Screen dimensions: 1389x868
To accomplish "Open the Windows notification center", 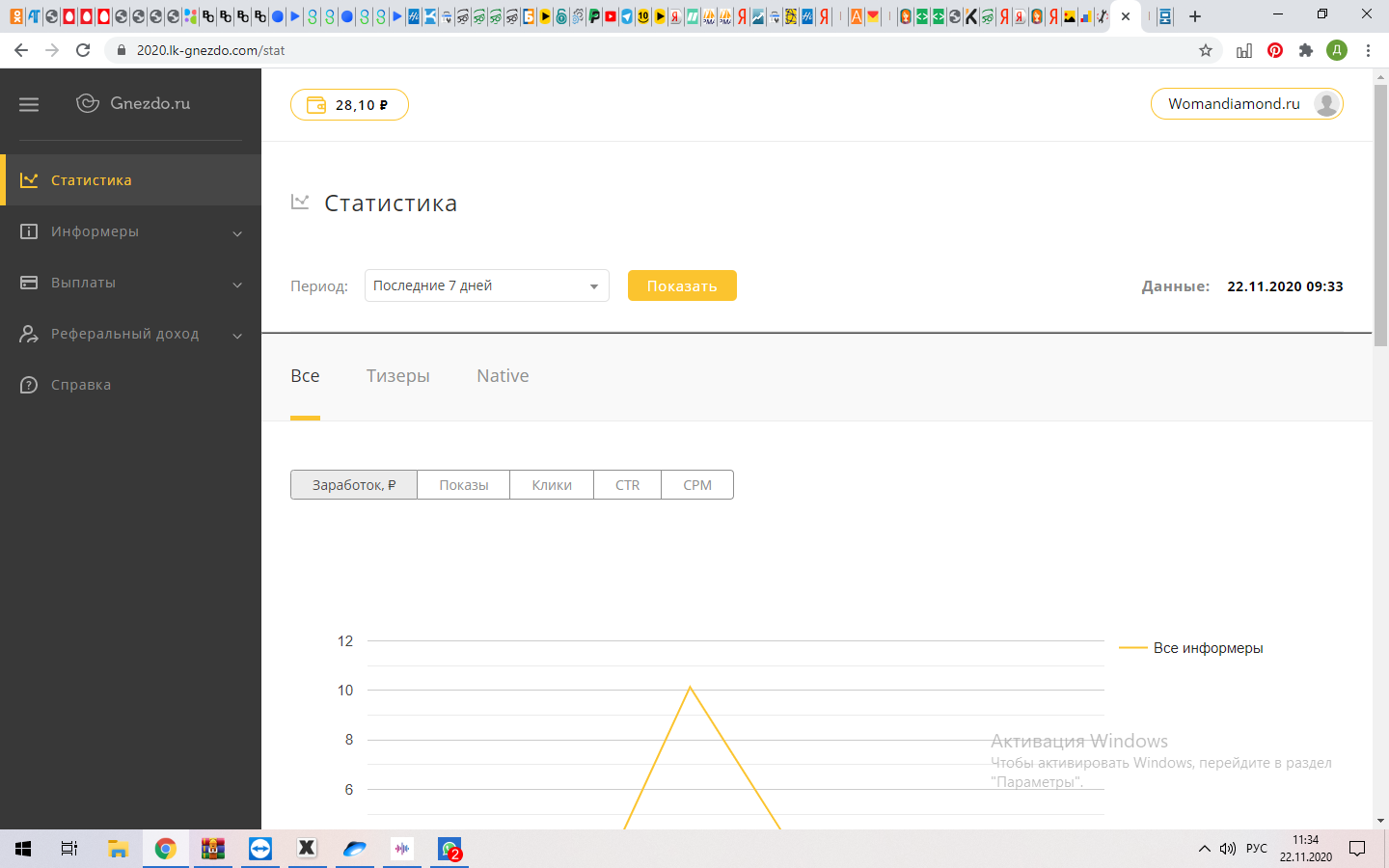I will pos(1357,849).
